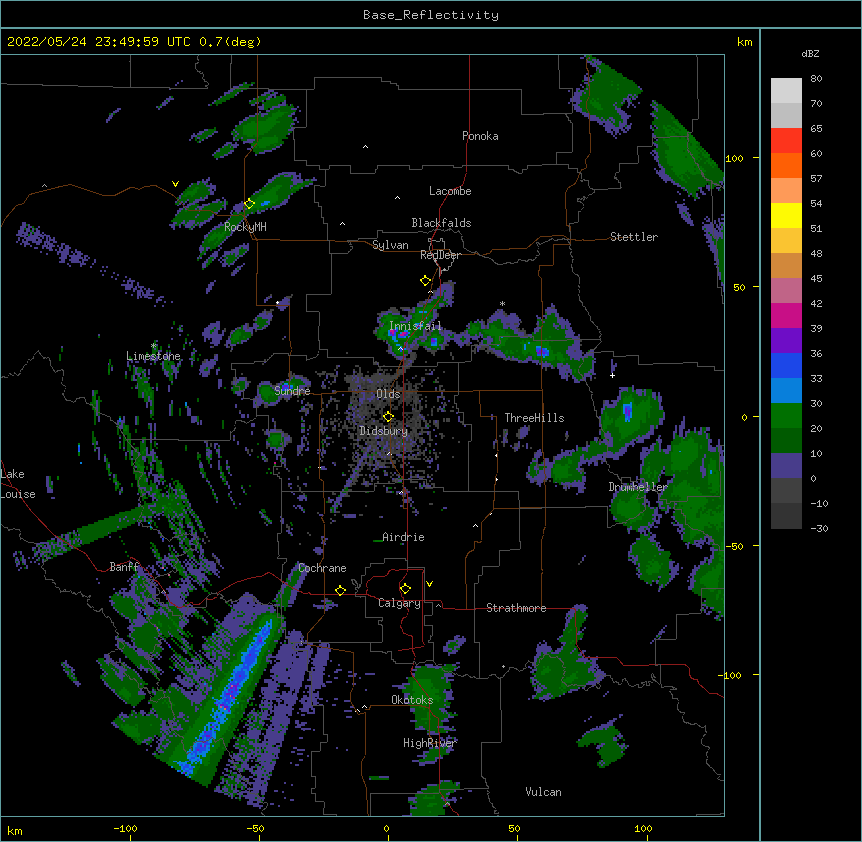Click the yellow diamond marker south of RedDeer
Viewport: 862px width, 842px height.
point(425,281)
